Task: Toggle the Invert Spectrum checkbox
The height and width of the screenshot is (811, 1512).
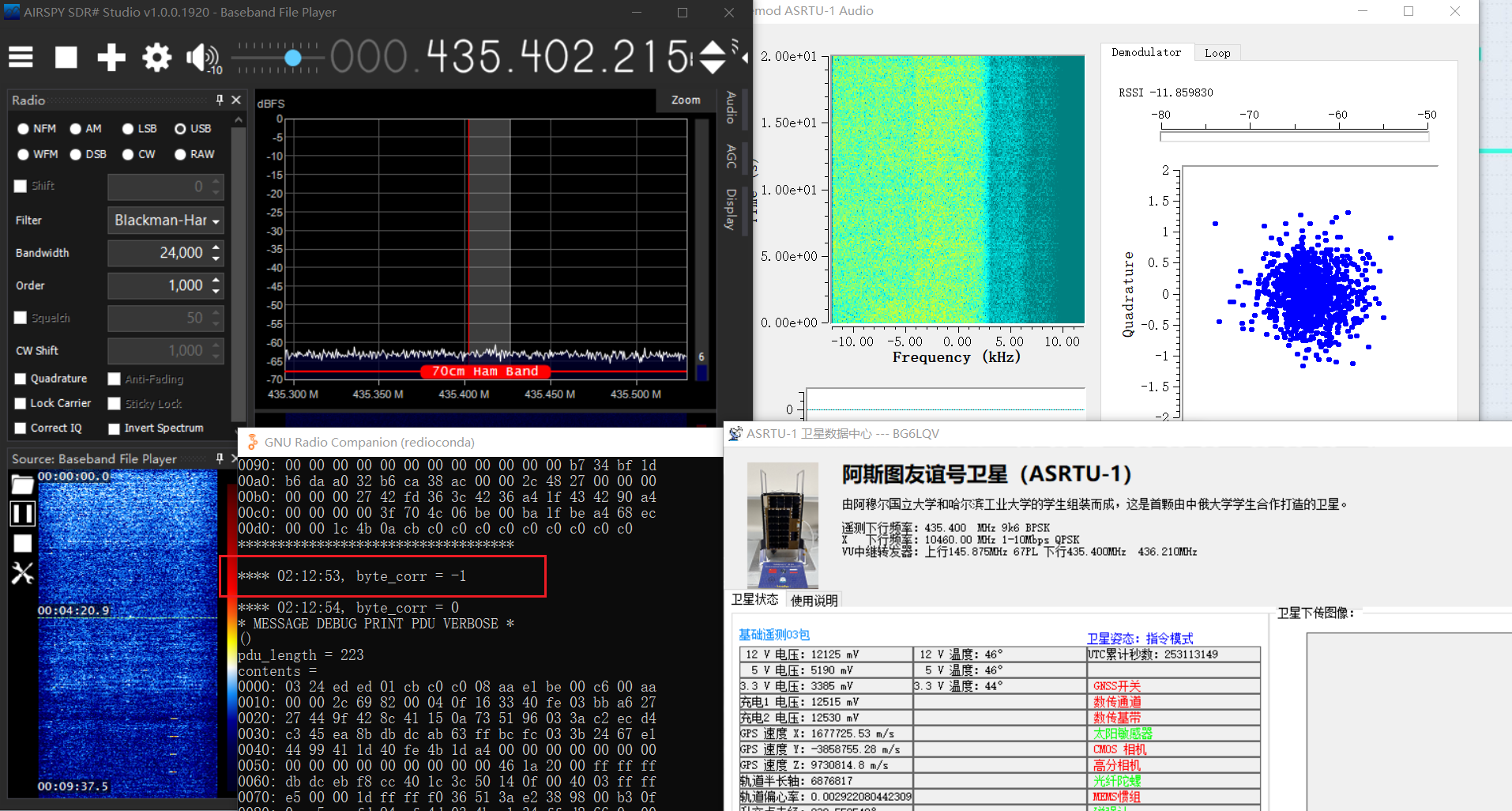Action: pyautogui.click(x=115, y=428)
